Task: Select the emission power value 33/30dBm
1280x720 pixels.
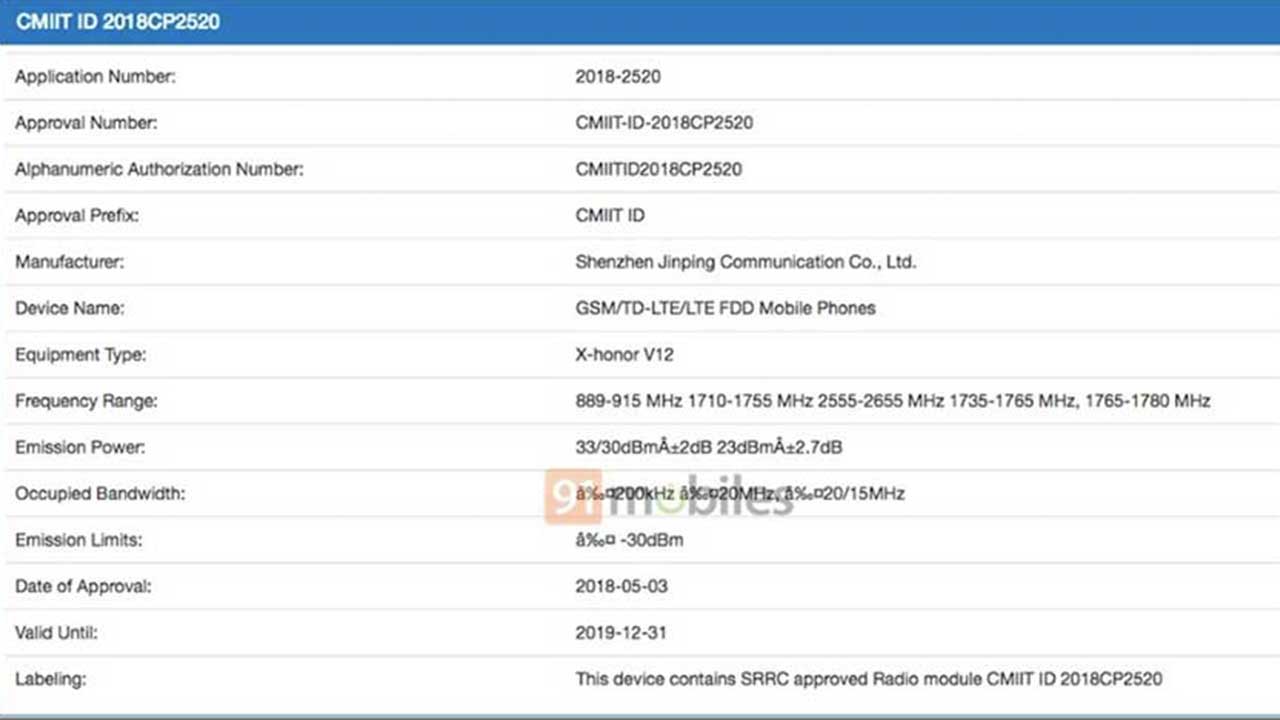Action: point(708,447)
